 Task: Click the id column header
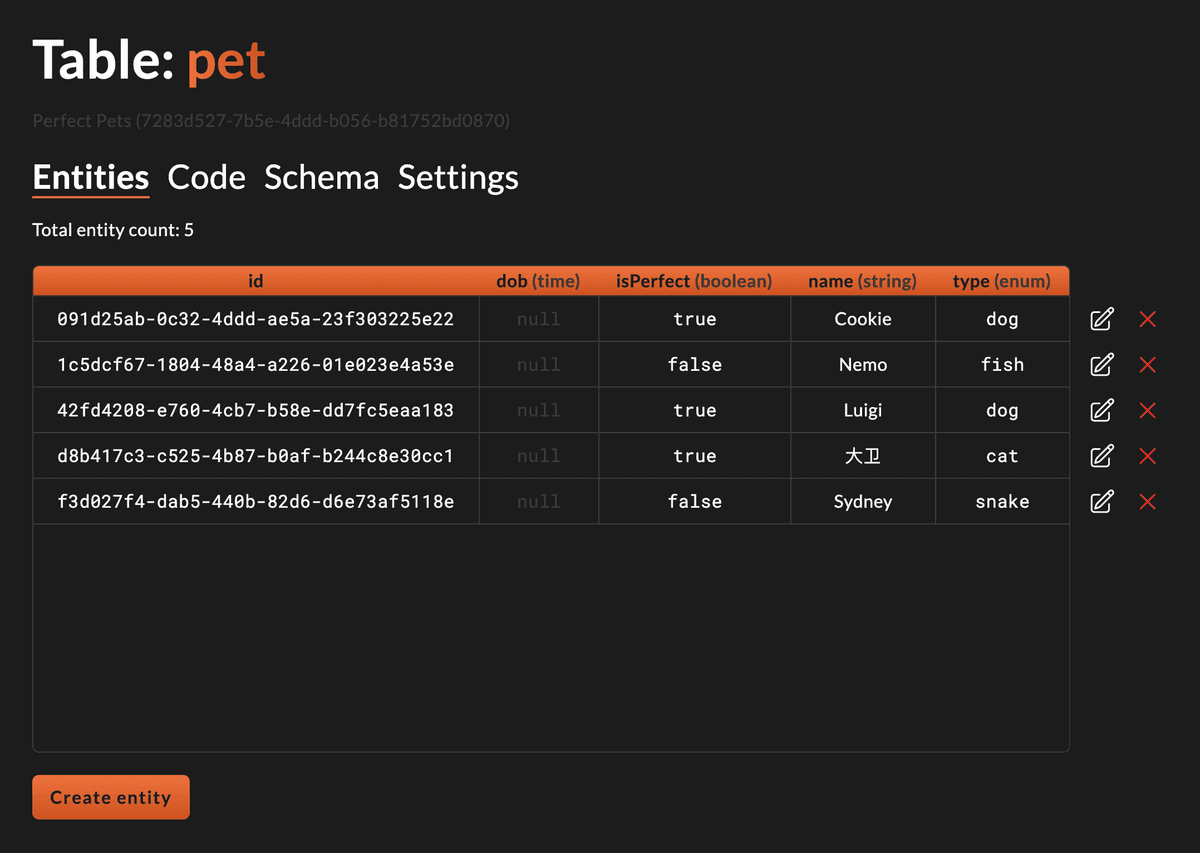click(x=256, y=281)
